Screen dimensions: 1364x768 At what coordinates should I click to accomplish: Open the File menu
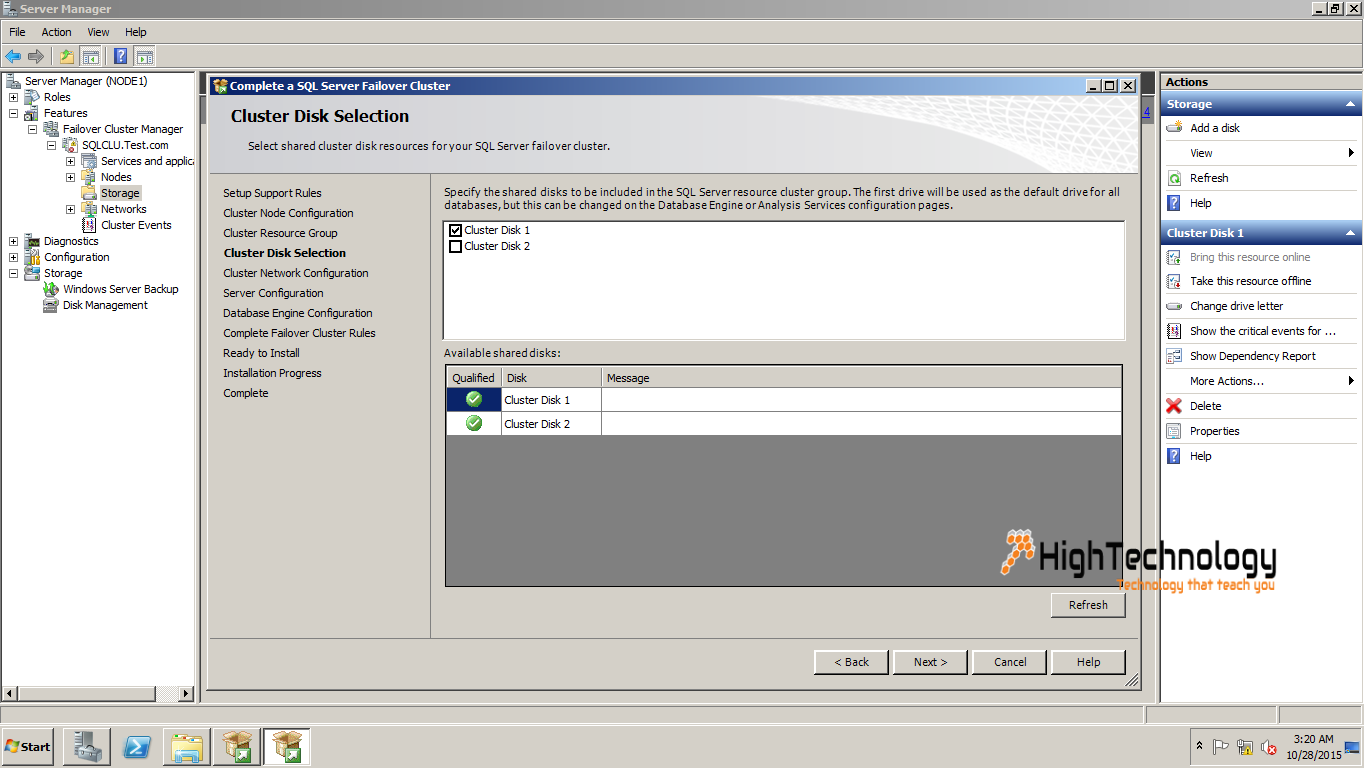tap(17, 32)
